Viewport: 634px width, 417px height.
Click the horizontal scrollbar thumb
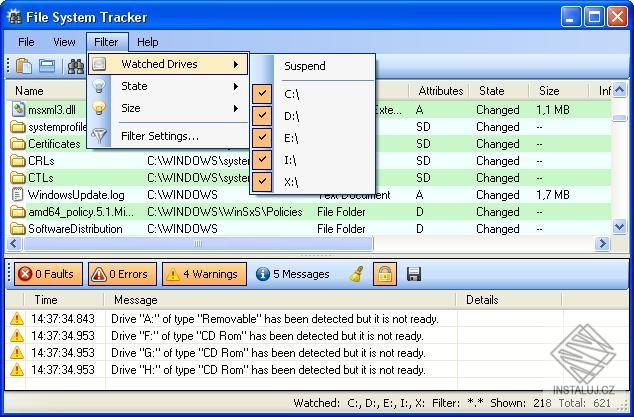pos(198,243)
